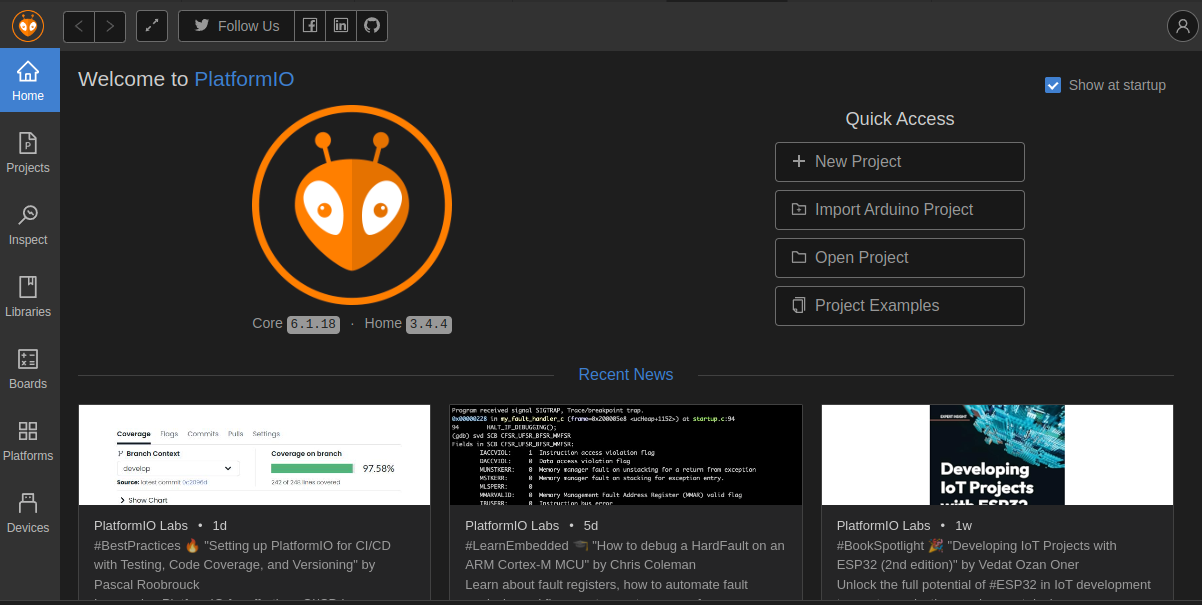
Task: Click PlatformIO Labs author on 1d post
Action: point(141,525)
